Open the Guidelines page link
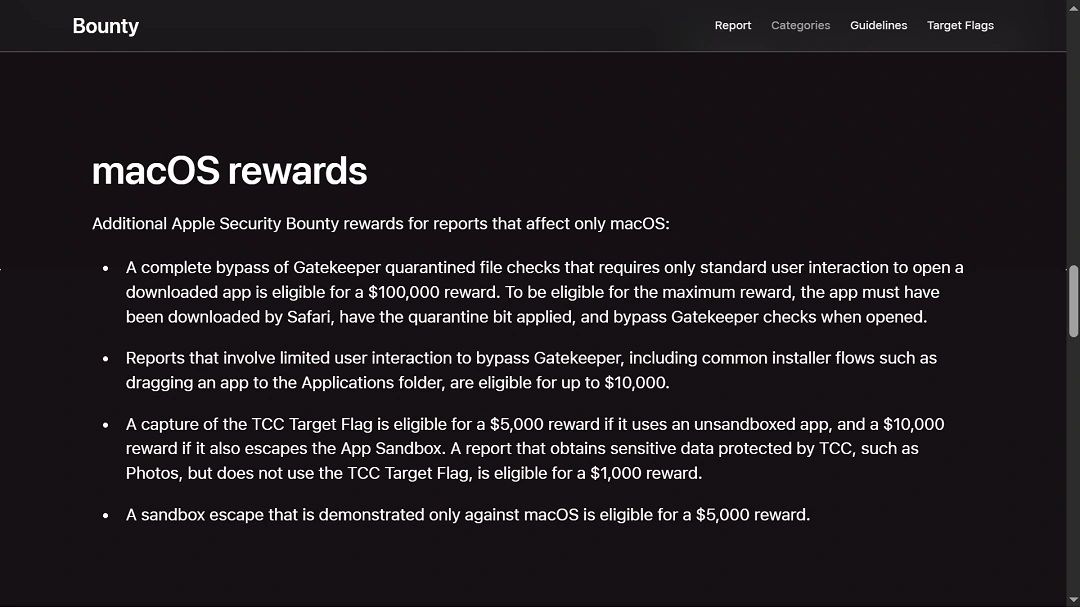The image size is (1080, 612). (878, 25)
